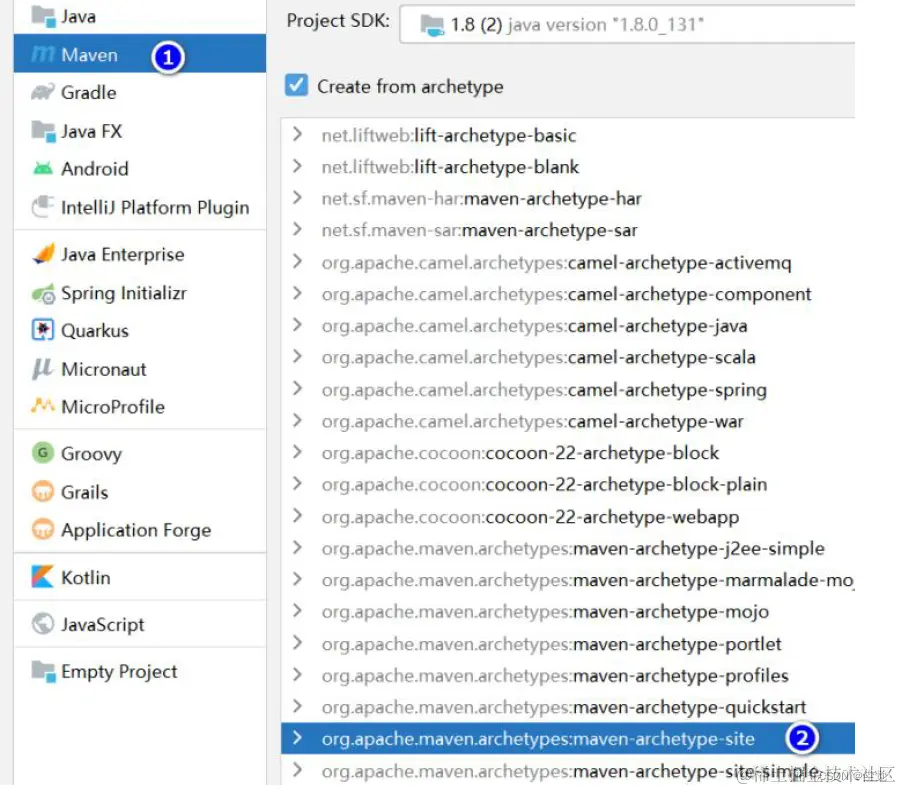Open the Project SDK dropdown

coord(627,25)
